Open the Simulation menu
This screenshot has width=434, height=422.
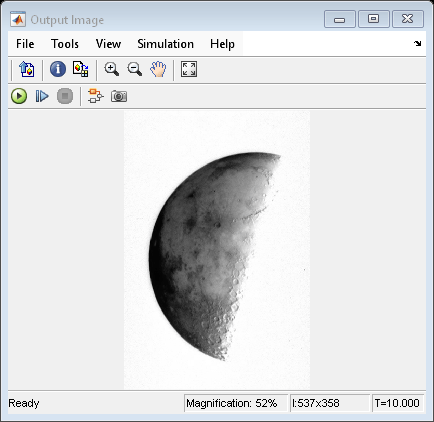(x=166, y=44)
